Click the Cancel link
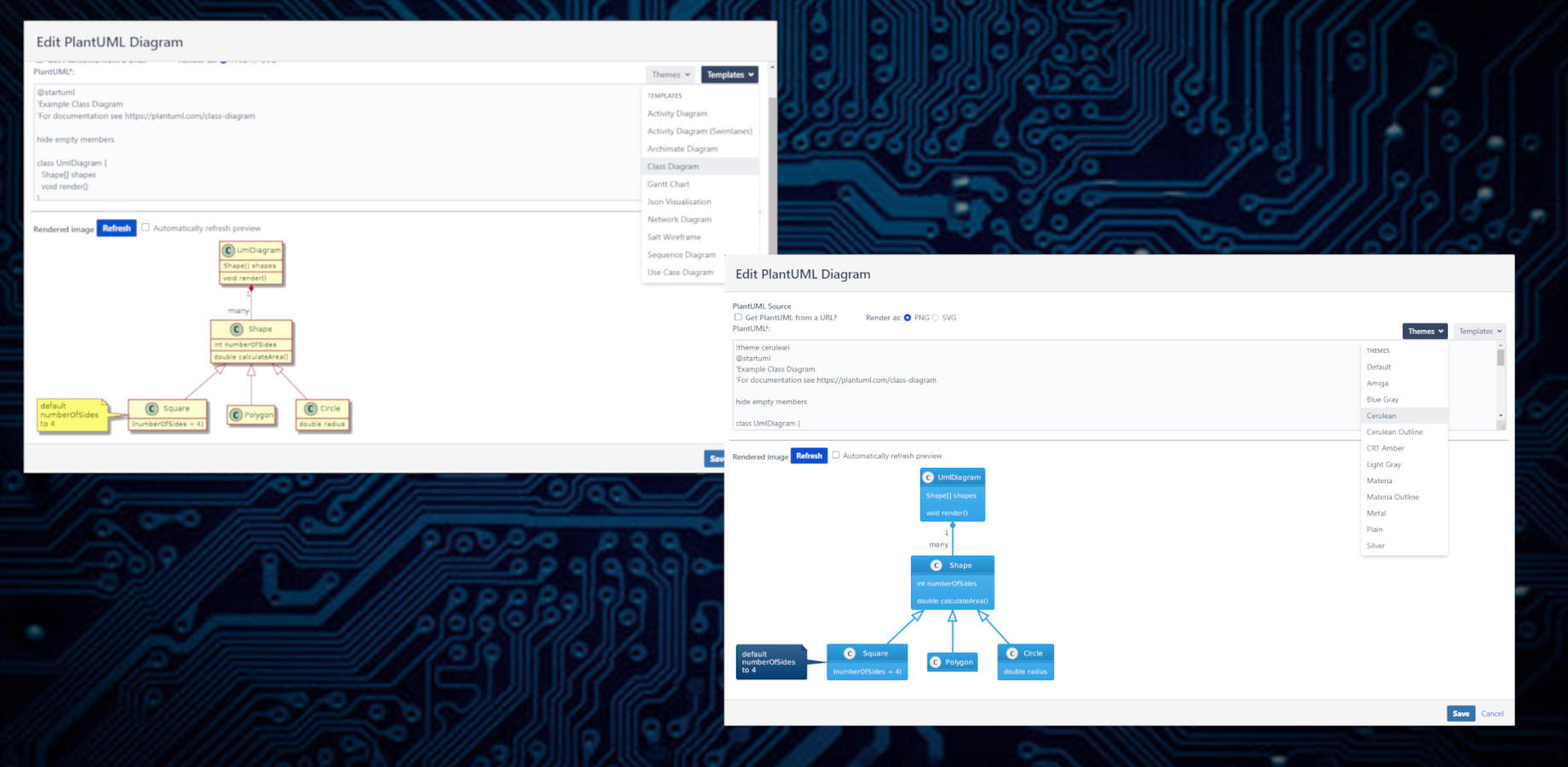This screenshot has width=1568, height=767. pyautogui.click(x=1492, y=713)
